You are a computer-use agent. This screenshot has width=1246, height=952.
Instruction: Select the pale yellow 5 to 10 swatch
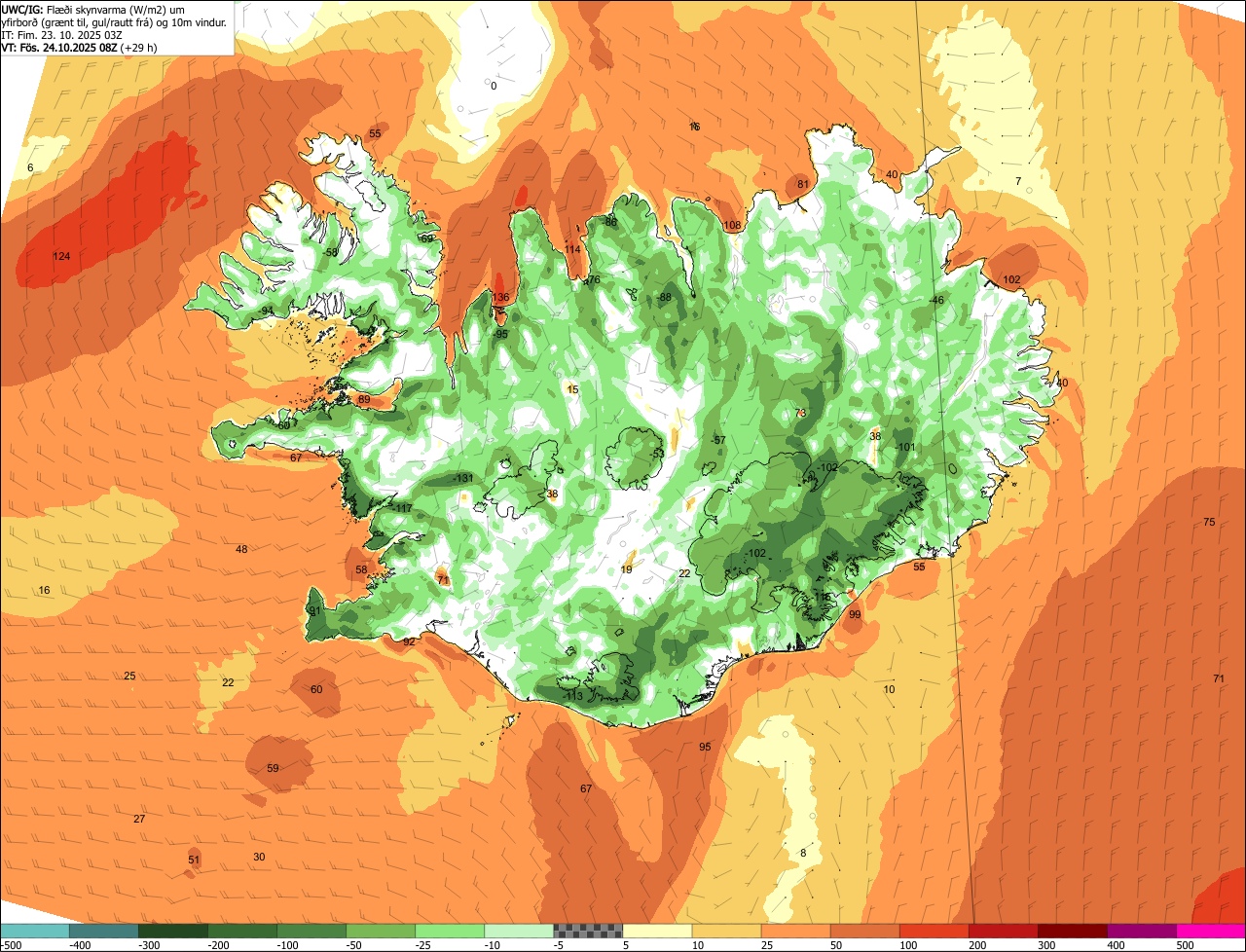[x=656, y=931]
